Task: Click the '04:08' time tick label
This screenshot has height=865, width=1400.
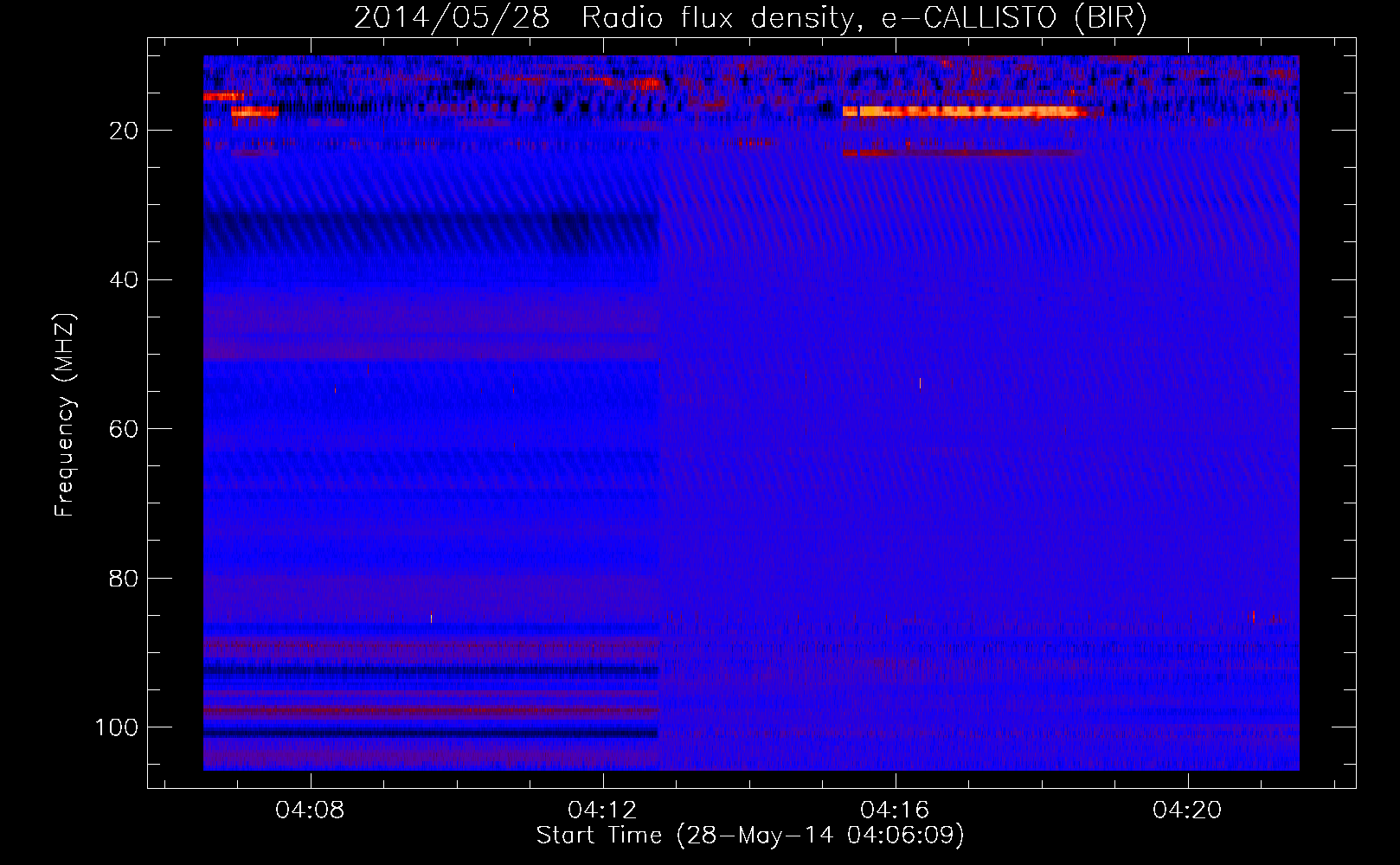Action: (x=310, y=811)
